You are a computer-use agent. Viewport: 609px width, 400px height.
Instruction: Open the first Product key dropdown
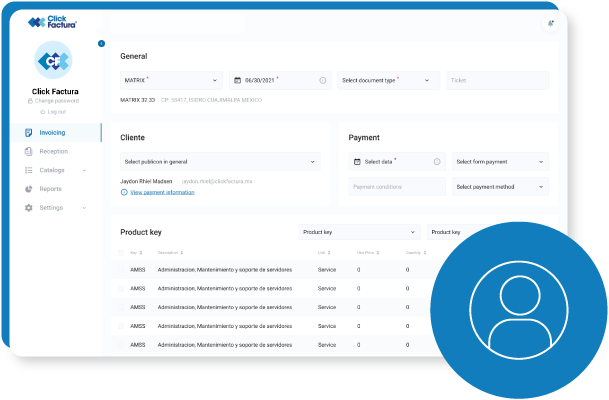[x=359, y=232]
